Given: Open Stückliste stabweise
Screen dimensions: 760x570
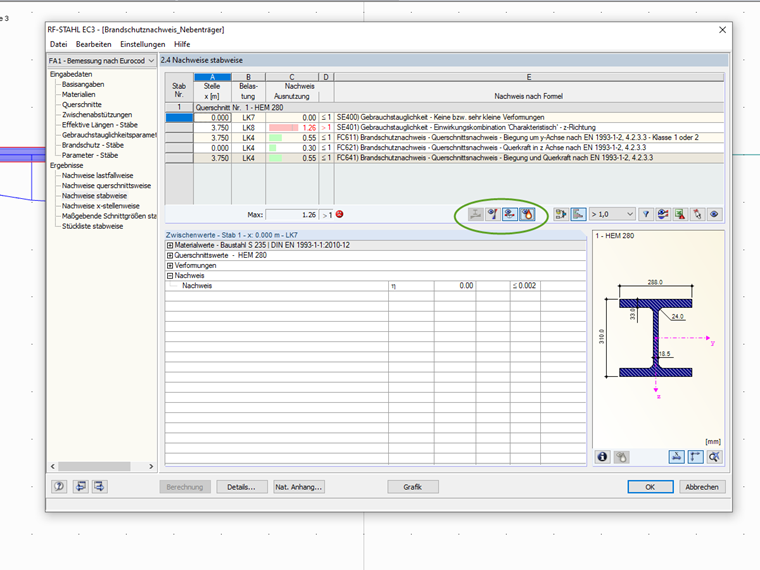Looking at the screenshot, I should tap(93, 227).
